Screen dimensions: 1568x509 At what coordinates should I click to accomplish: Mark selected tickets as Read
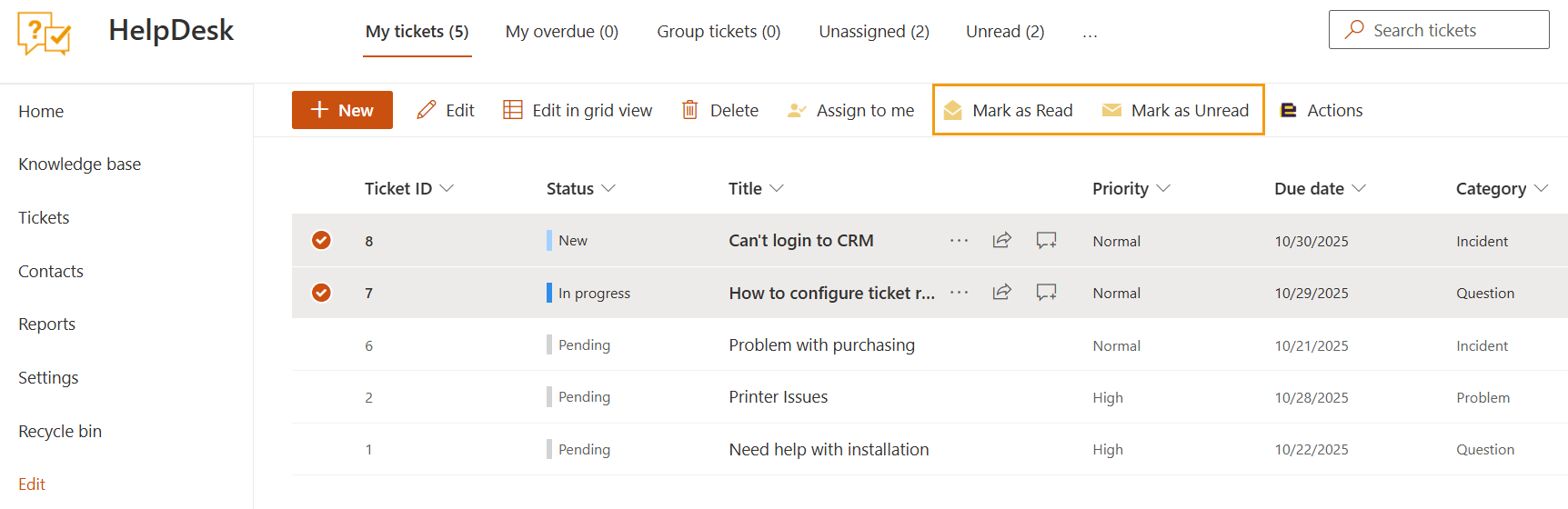pos(1008,110)
